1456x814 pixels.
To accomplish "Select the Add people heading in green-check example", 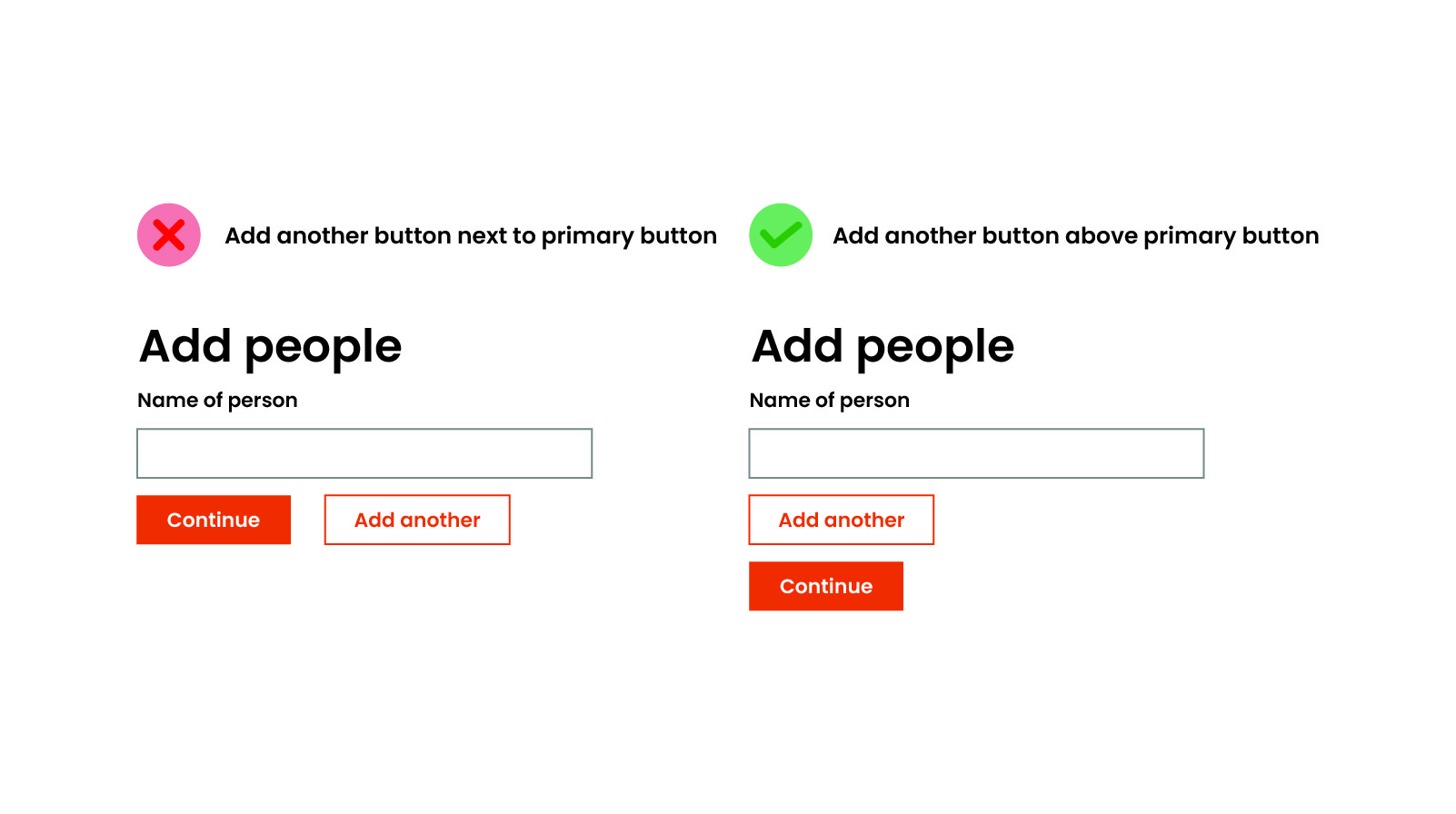I will click(x=883, y=347).
